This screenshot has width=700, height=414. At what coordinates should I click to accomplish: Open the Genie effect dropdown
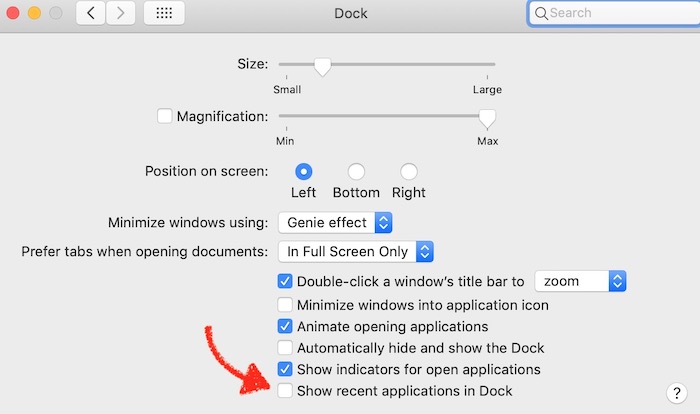335,222
